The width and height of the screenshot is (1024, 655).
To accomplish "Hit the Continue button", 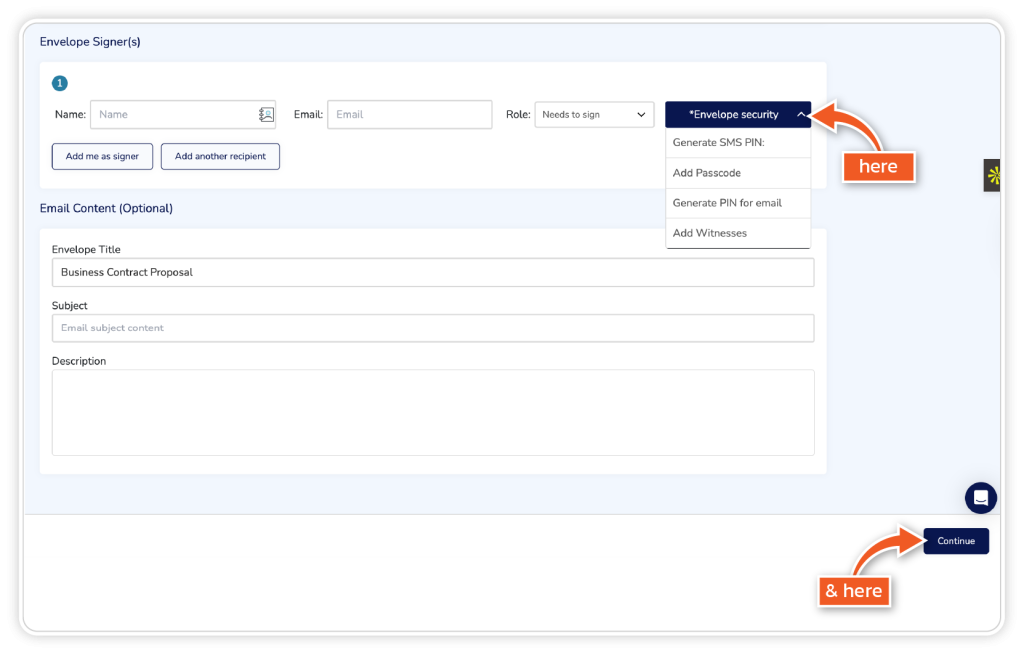I will [x=956, y=541].
